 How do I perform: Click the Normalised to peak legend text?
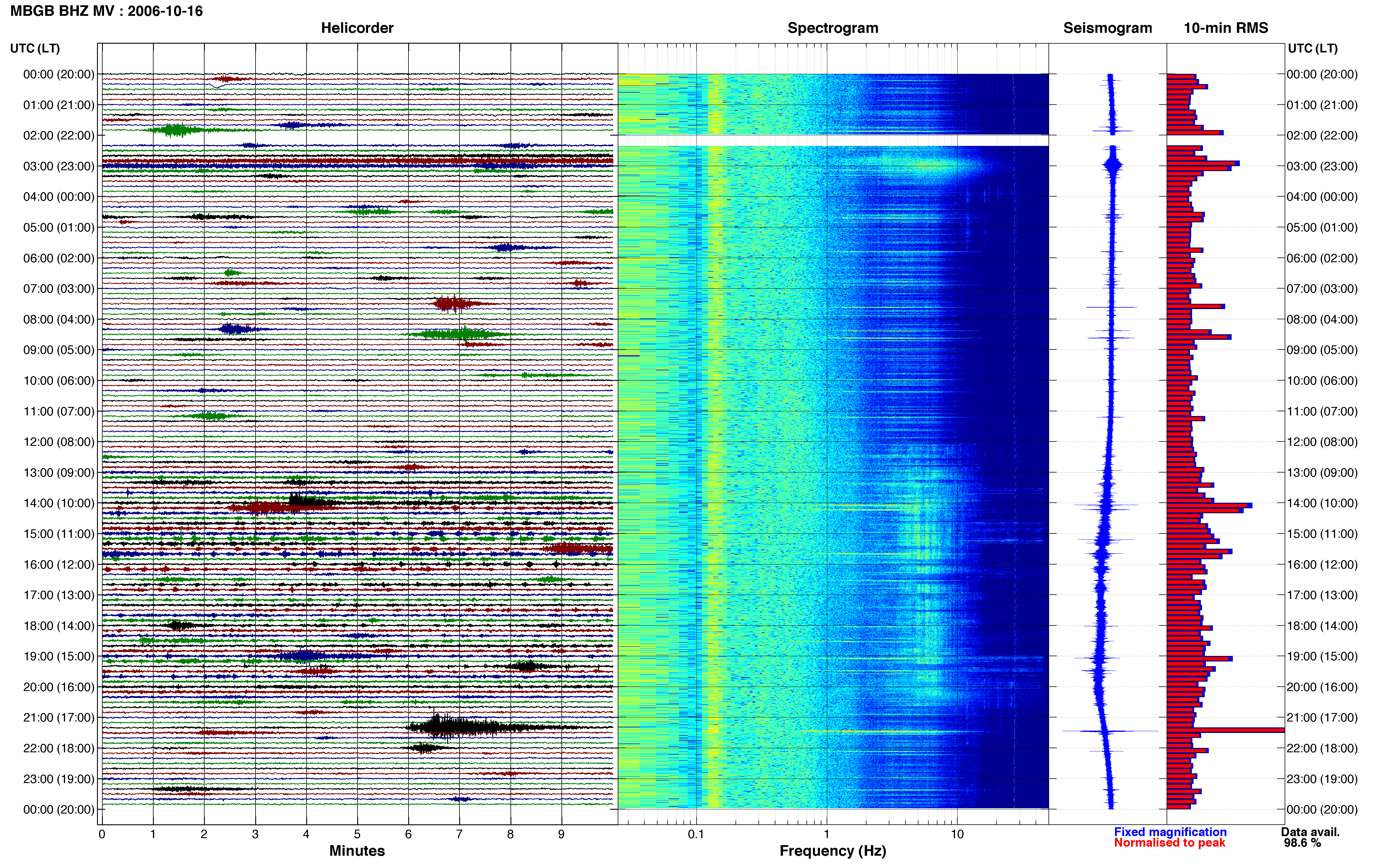pyautogui.click(x=1170, y=843)
